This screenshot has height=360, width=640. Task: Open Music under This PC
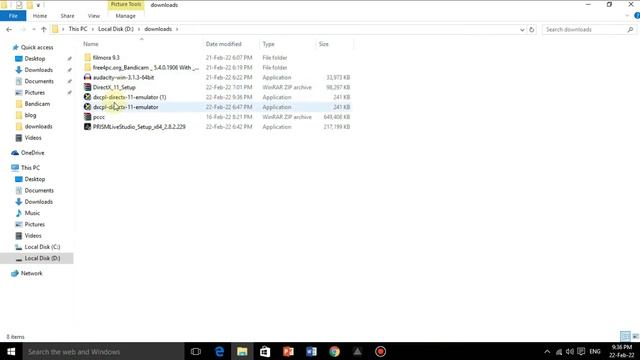coord(32,213)
